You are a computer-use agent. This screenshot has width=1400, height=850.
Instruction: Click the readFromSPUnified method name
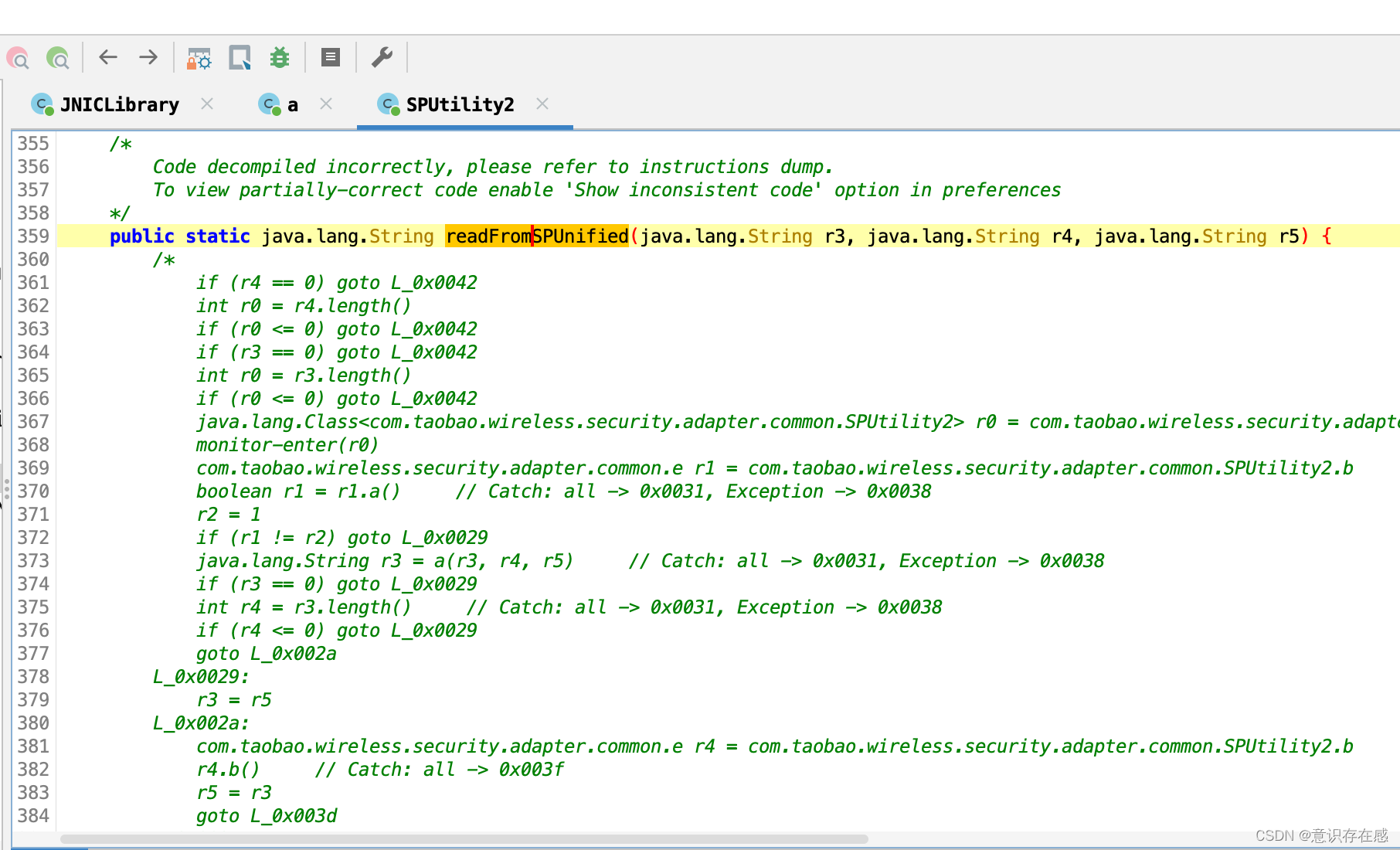pyautogui.click(x=537, y=236)
